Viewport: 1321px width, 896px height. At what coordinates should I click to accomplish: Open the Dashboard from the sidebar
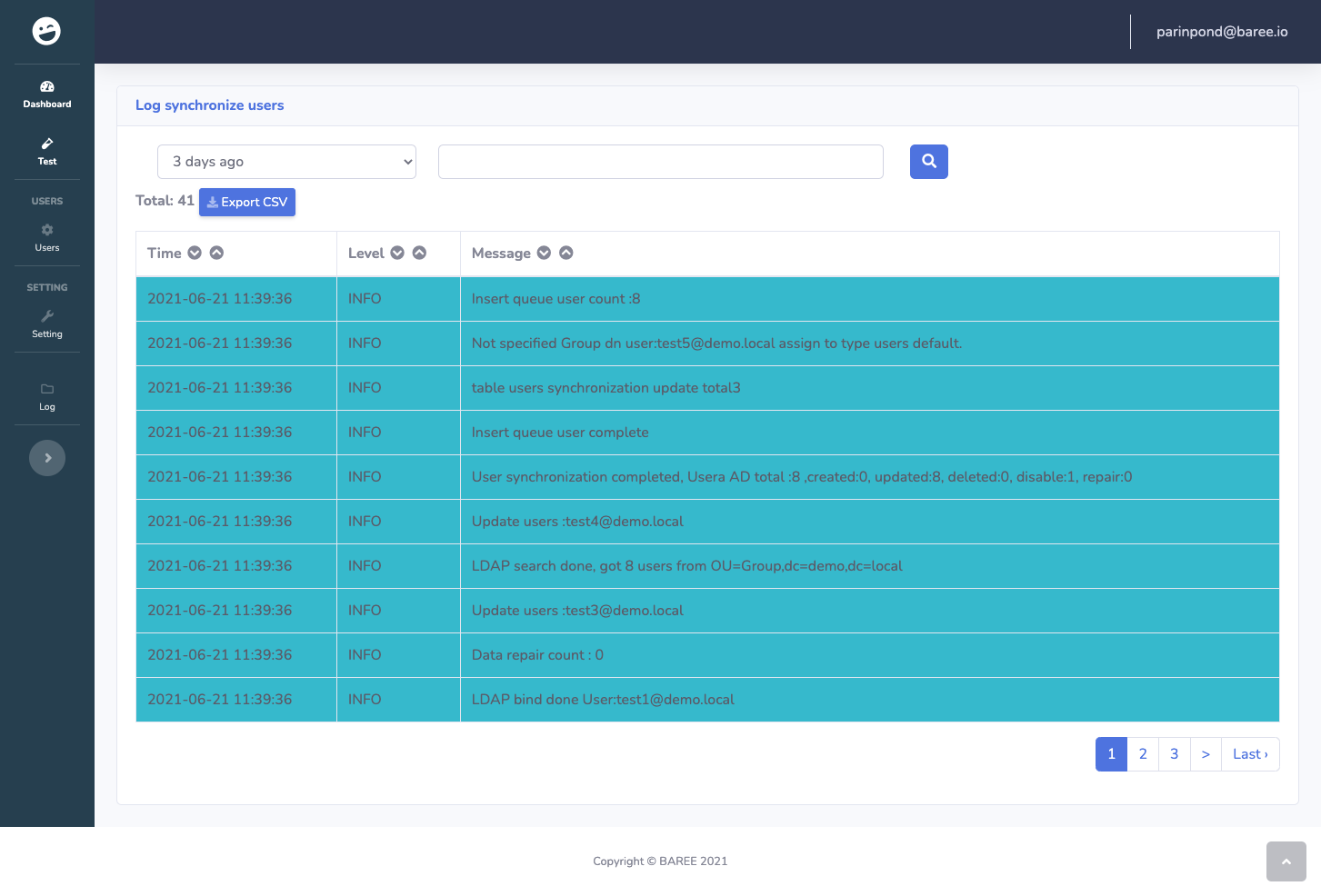(46, 95)
